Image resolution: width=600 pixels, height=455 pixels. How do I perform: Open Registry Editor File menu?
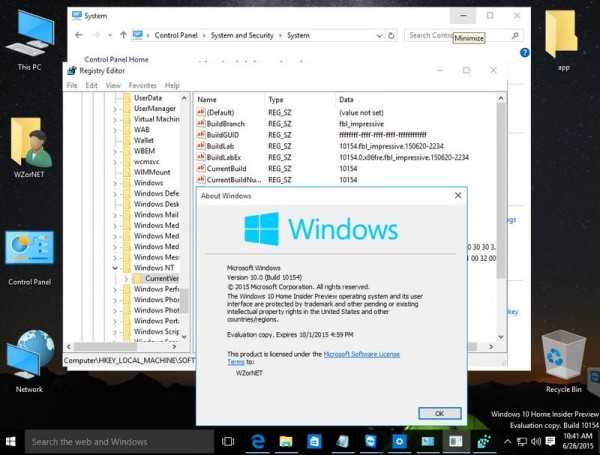click(72, 85)
